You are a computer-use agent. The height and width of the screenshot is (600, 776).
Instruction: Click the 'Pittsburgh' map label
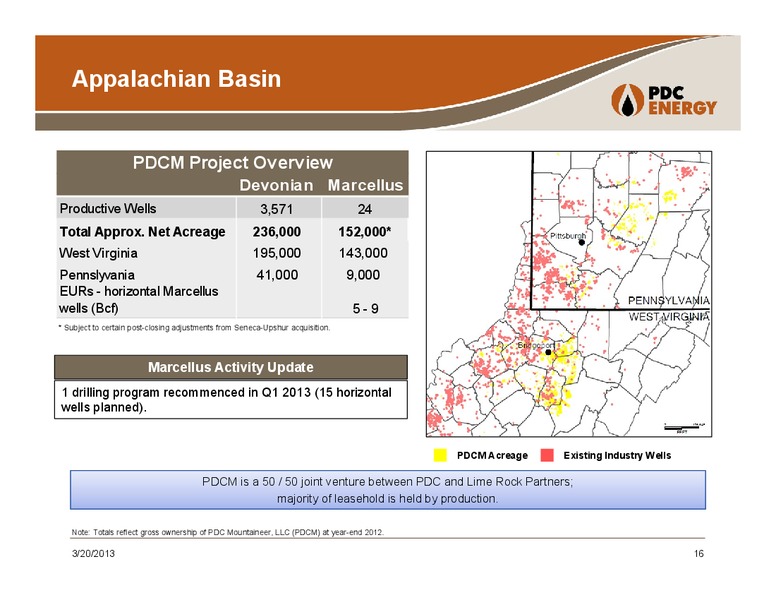568,236
